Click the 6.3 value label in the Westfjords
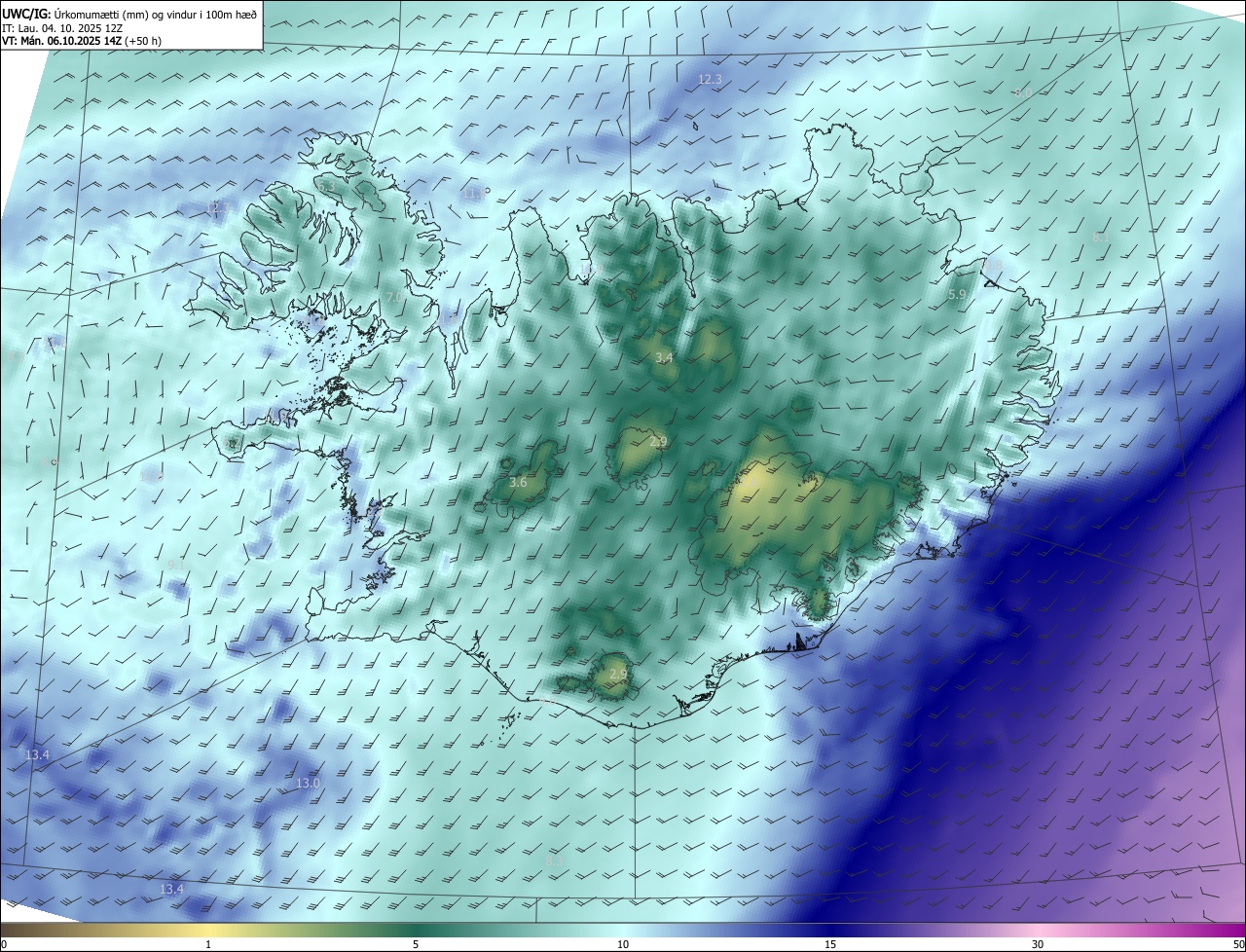This screenshot has height=952, width=1246. pos(327,186)
